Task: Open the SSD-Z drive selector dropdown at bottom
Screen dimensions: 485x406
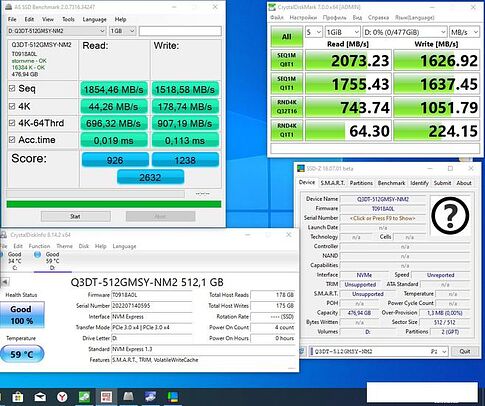Action: click(x=379, y=351)
